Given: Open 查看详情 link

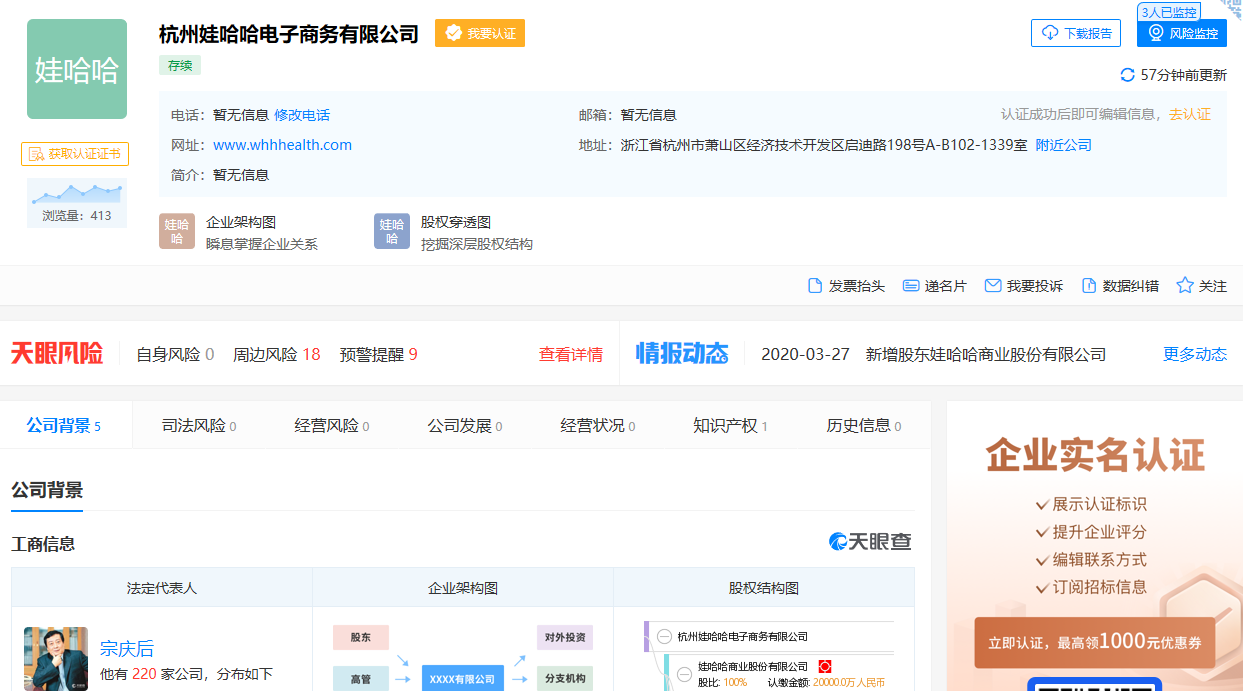Looking at the screenshot, I should point(571,354).
